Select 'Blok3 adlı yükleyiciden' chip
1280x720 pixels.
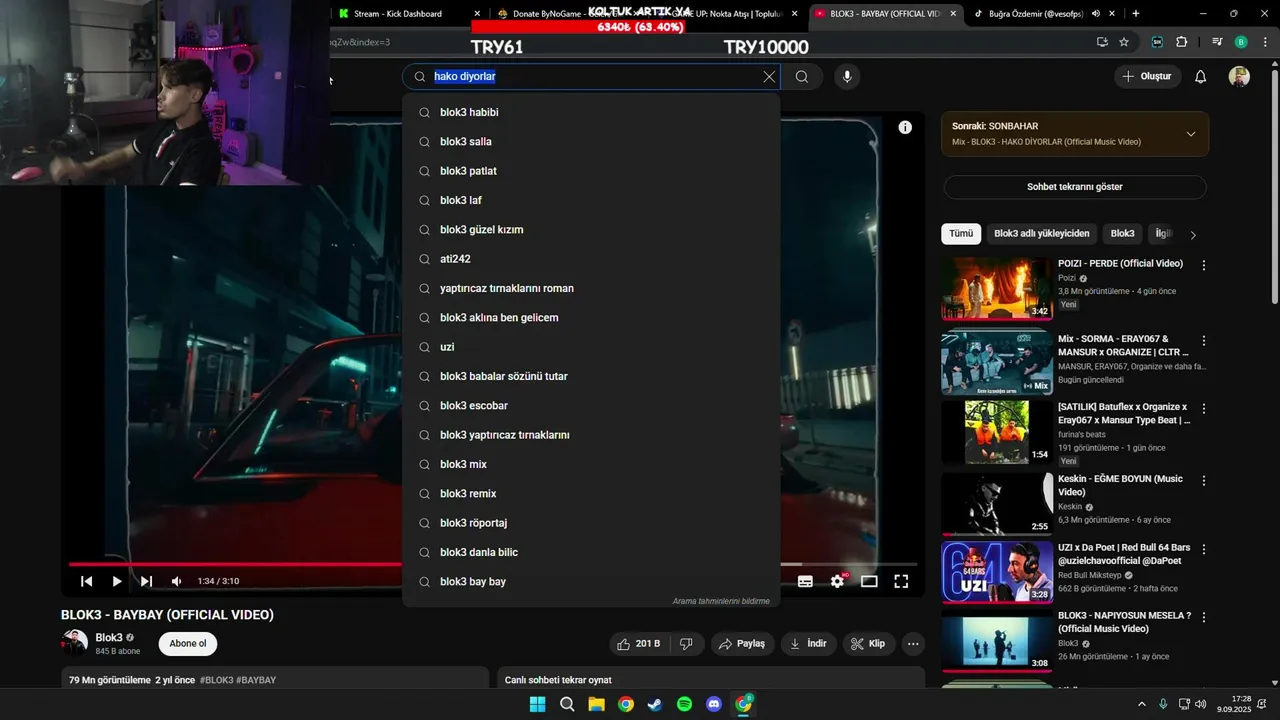click(x=1042, y=234)
